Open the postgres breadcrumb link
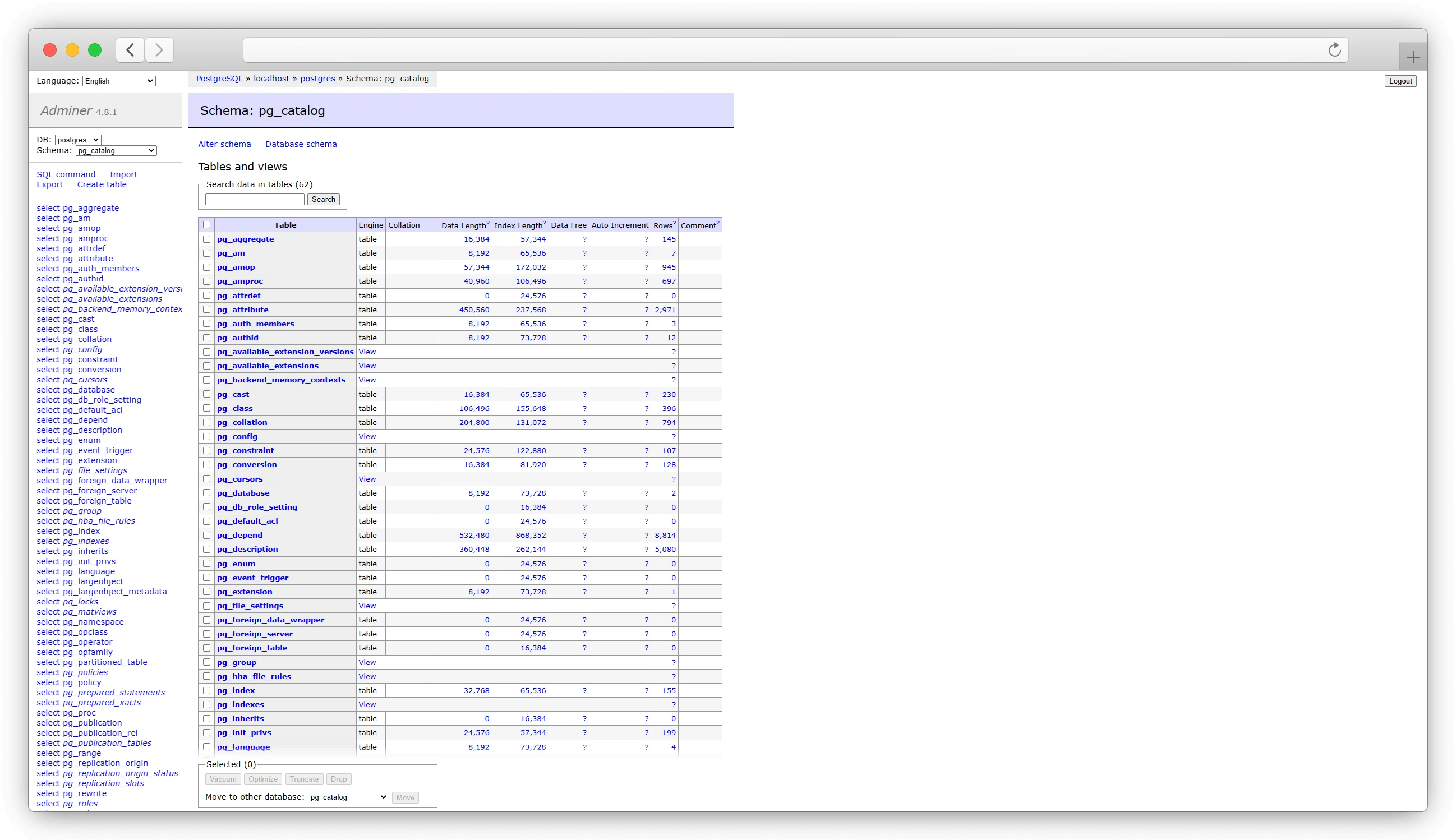Viewport: 1456px width, 840px height. pyautogui.click(x=317, y=79)
